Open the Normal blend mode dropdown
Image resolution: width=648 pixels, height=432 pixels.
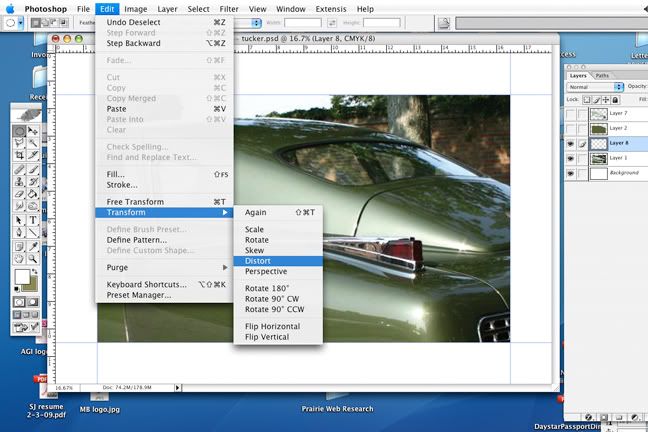(x=595, y=87)
